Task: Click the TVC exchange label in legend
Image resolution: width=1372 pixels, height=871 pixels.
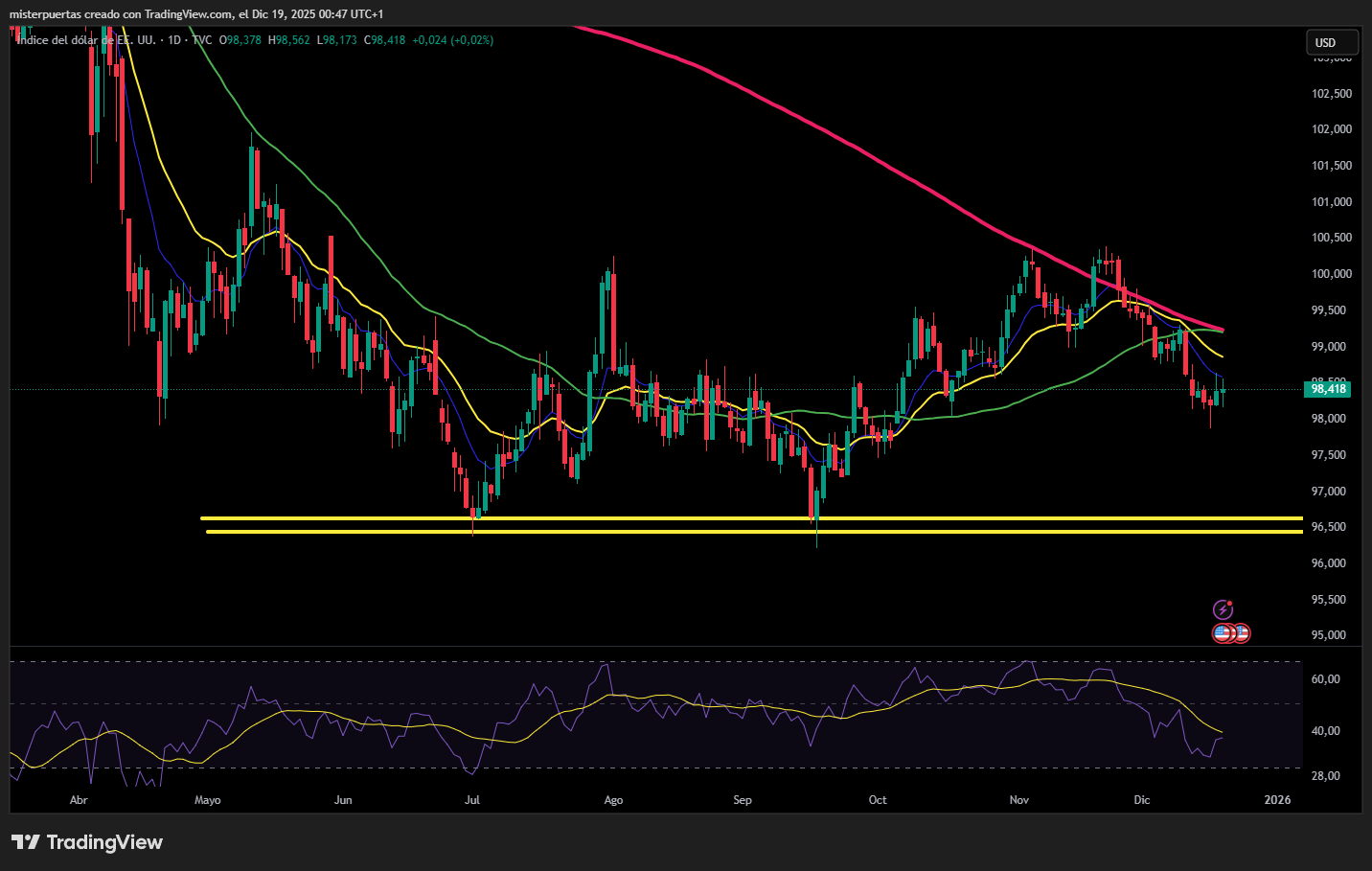Action: click(202, 40)
